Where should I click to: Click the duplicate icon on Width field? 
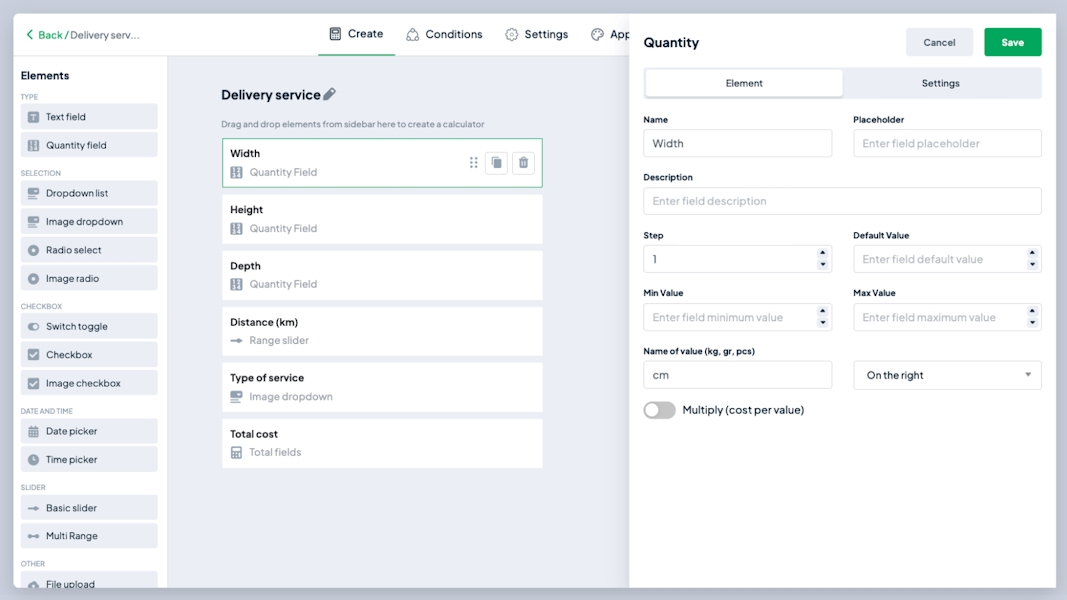point(496,163)
